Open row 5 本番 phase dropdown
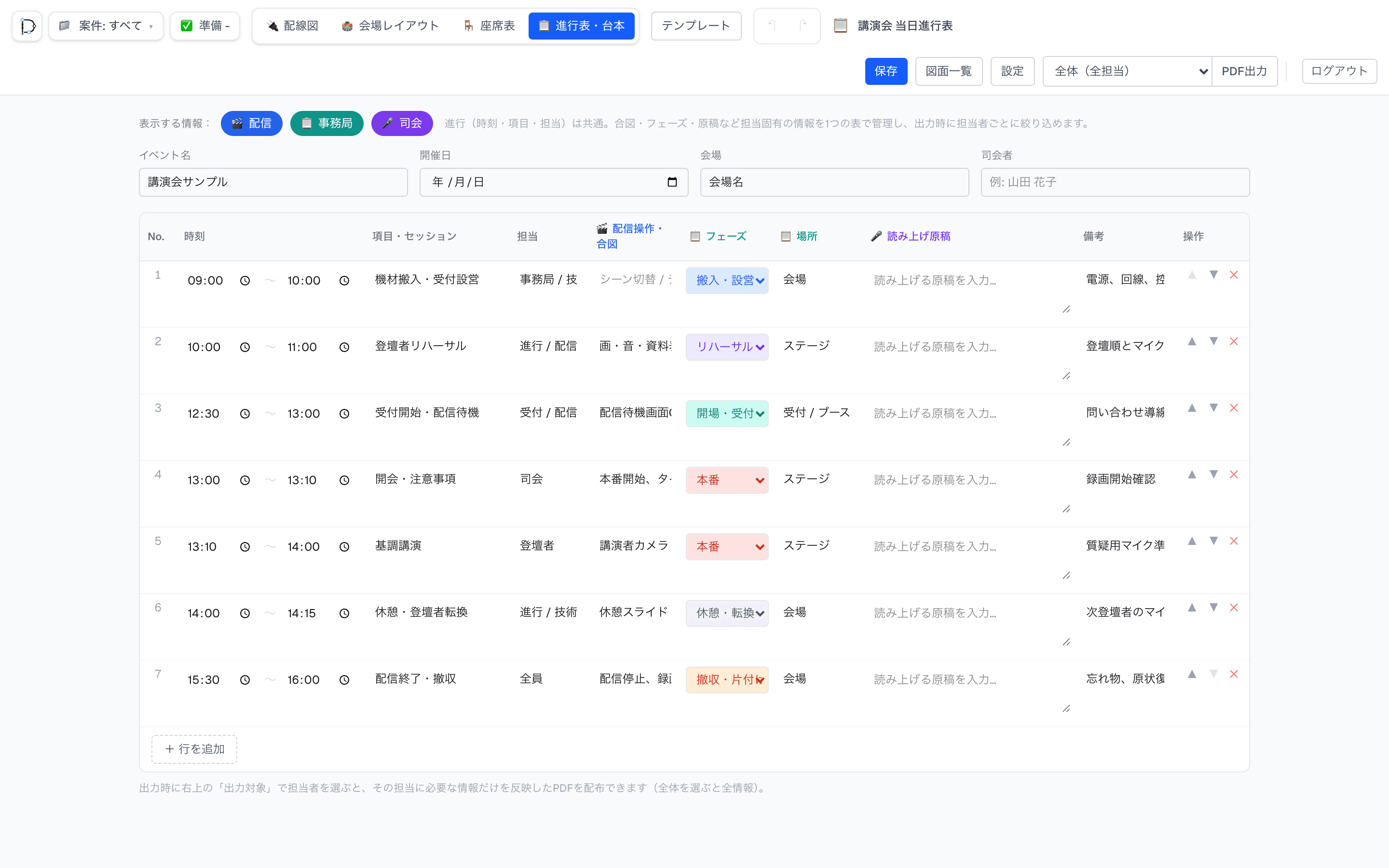Screen dimensions: 1389x868 click(x=727, y=547)
